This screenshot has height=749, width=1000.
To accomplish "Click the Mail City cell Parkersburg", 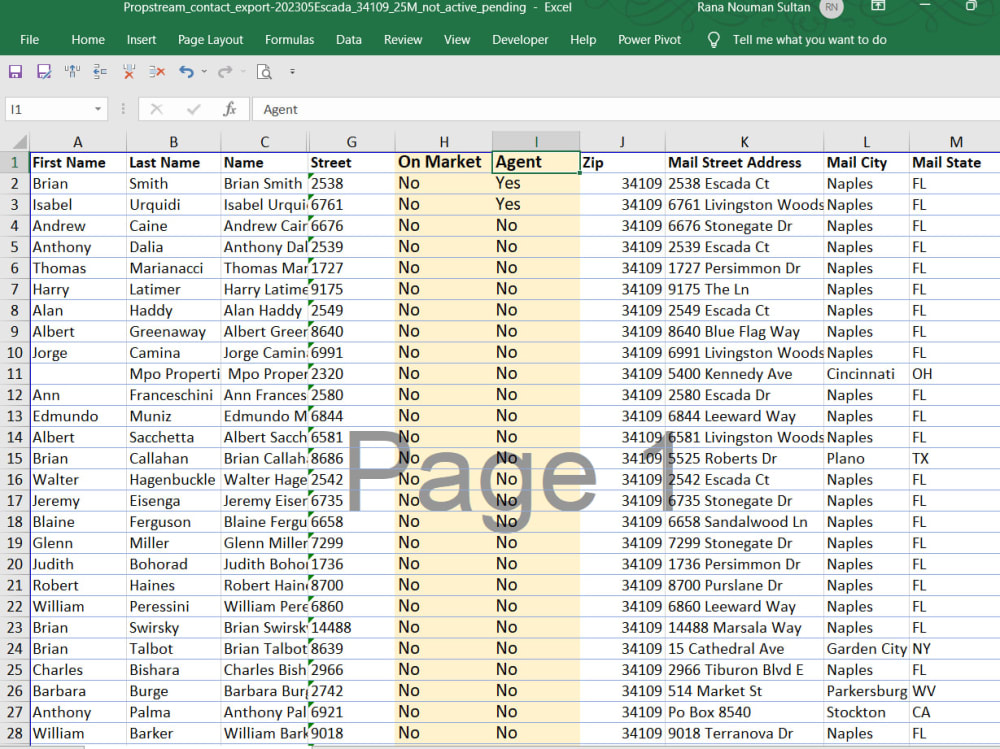I will (x=867, y=691).
